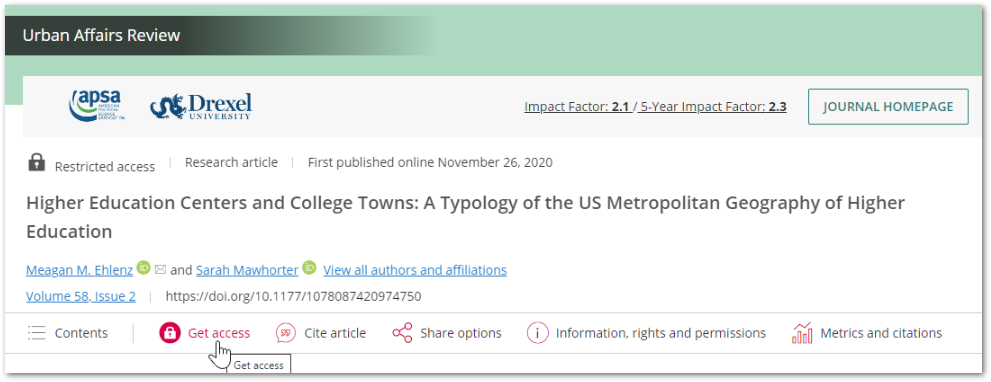Click the Share options share icon
This screenshot has height=382, width=991.
coord(402,333)
